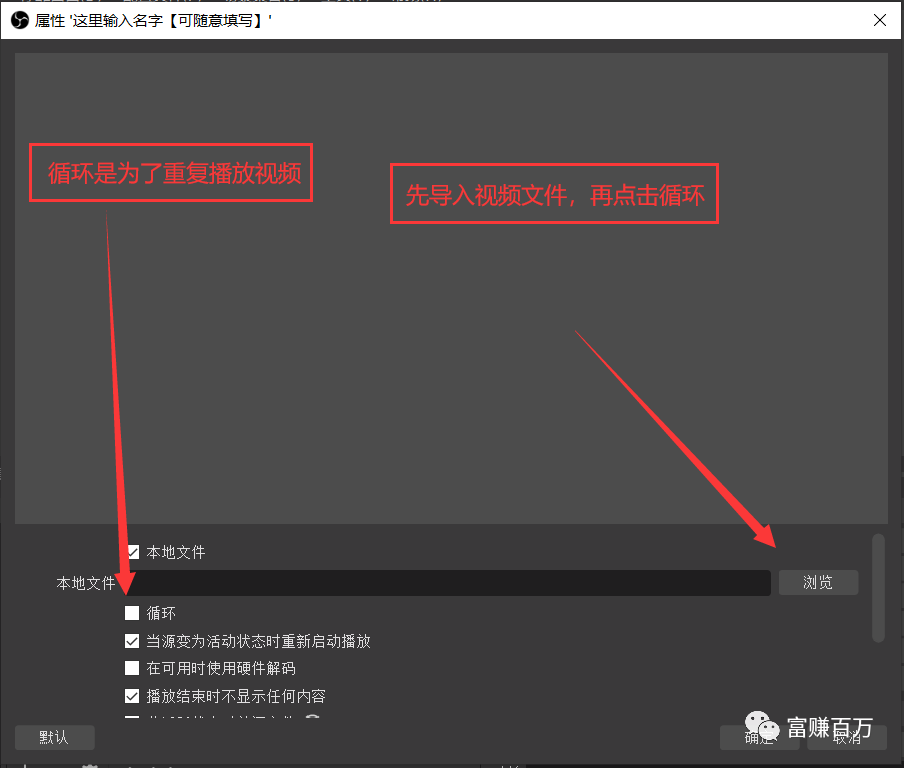Click the local file path input field

[450, 583]
